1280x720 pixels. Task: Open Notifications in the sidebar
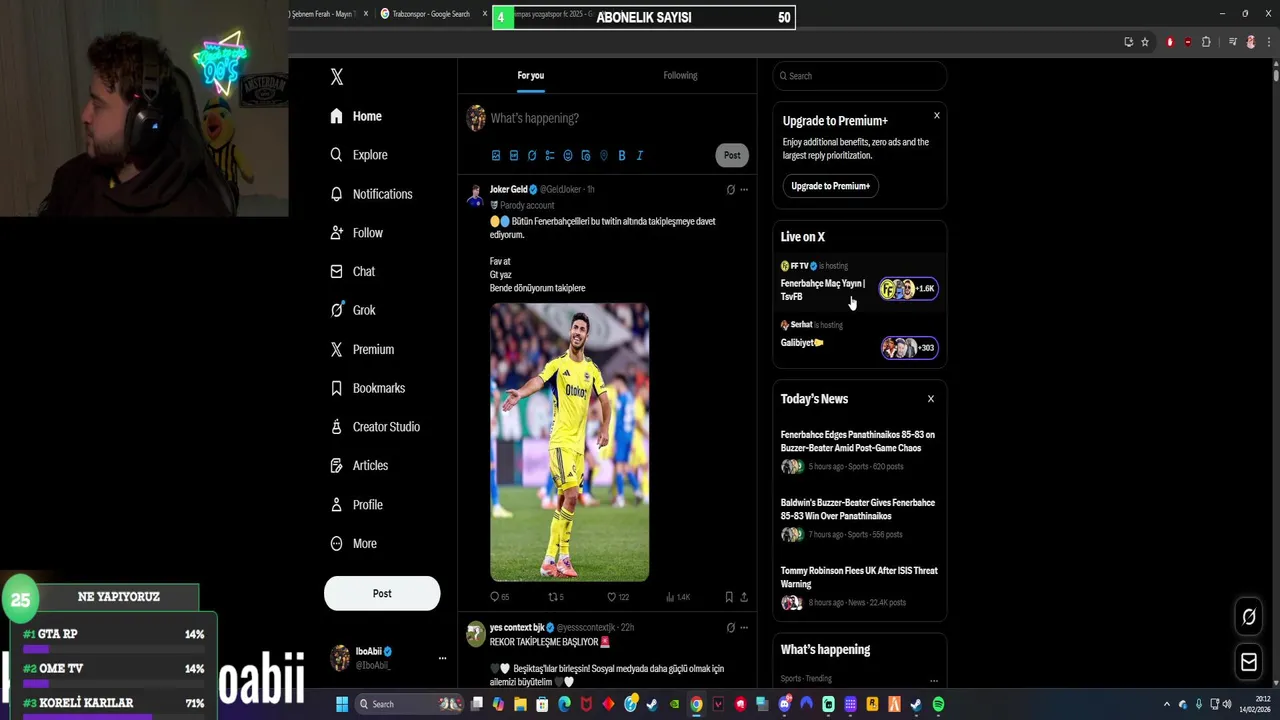point(370,194)
